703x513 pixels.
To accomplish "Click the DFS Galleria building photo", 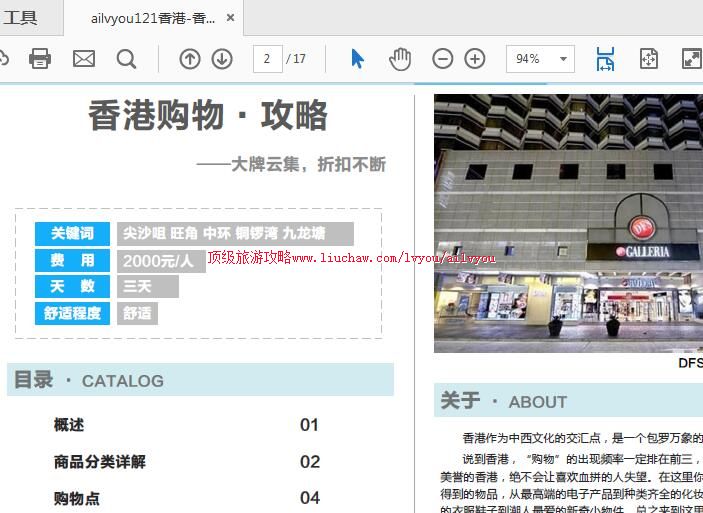I will coord(568,223).
